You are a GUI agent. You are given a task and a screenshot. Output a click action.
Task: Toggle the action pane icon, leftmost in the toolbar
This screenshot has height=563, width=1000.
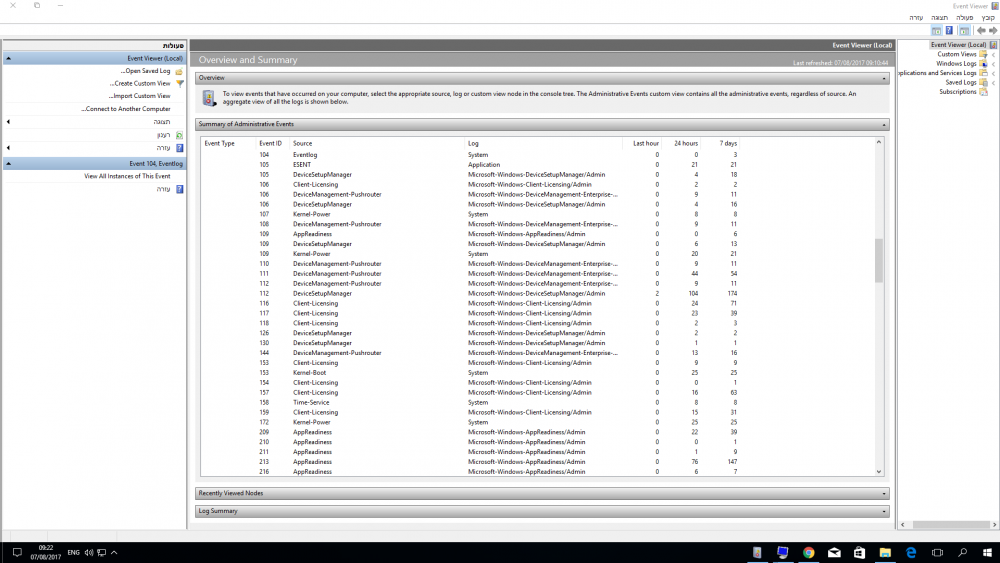936,31
